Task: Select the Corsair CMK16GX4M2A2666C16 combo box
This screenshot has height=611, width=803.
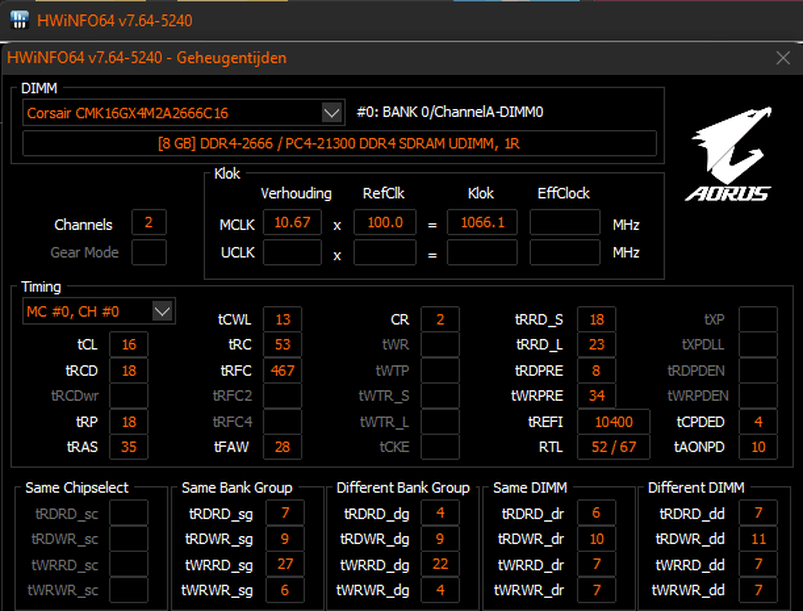Action: [x=183, y=113]
